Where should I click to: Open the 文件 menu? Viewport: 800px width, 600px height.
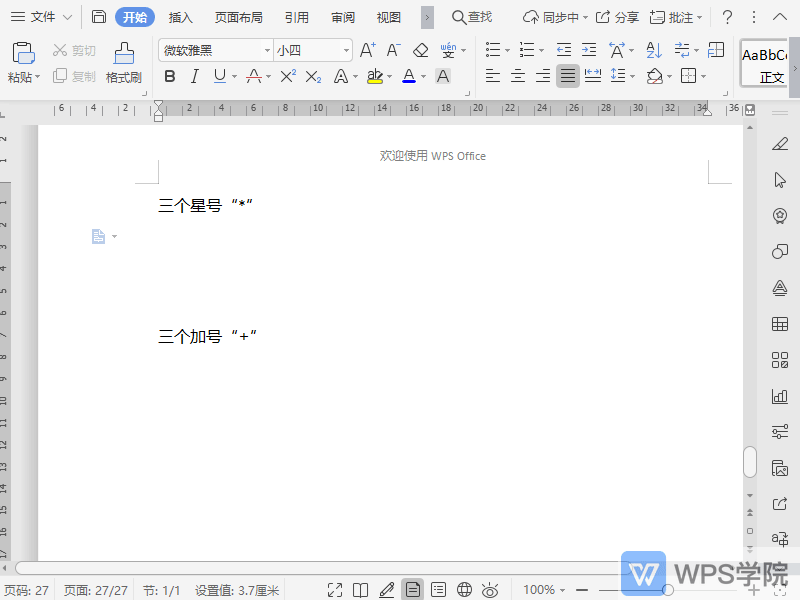point(41,17)
